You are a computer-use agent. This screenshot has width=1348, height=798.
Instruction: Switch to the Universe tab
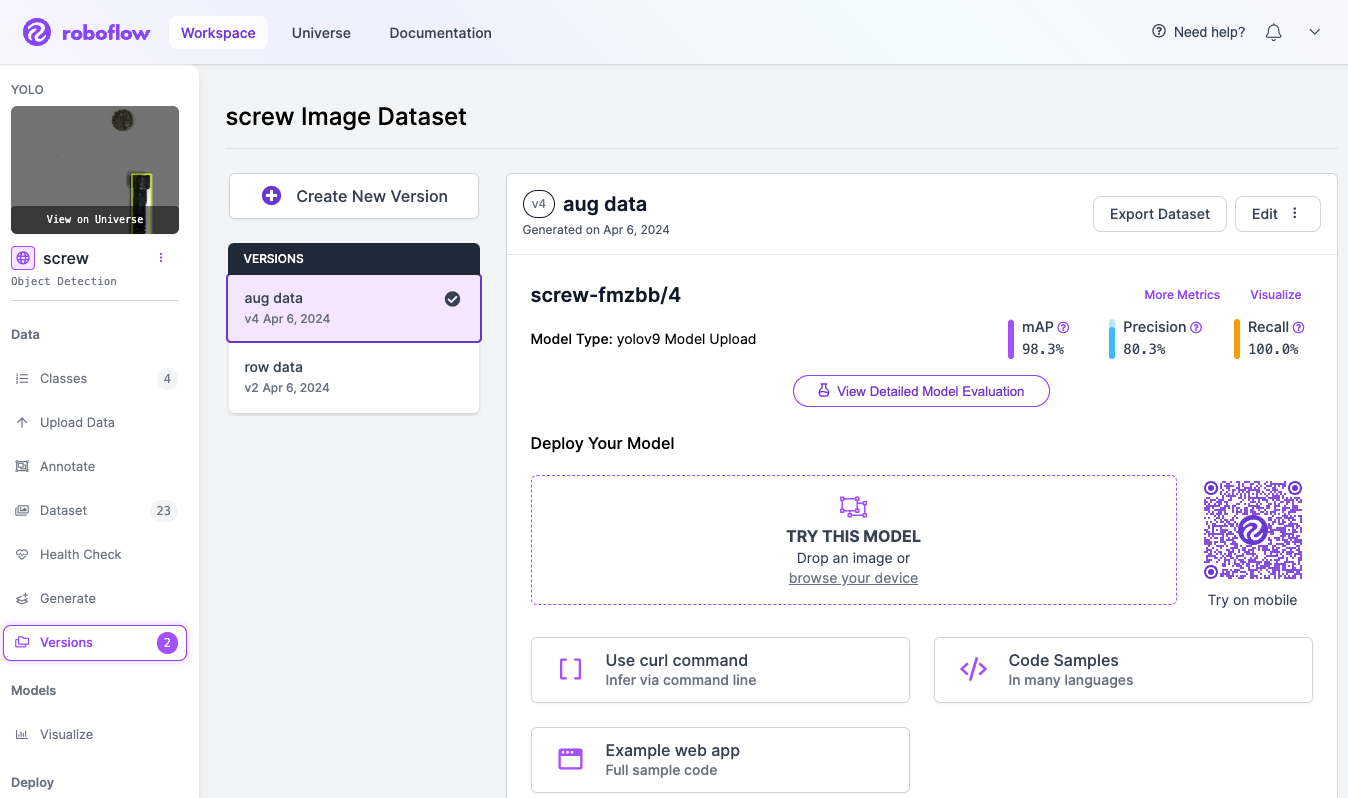click(x=321, y=33)
